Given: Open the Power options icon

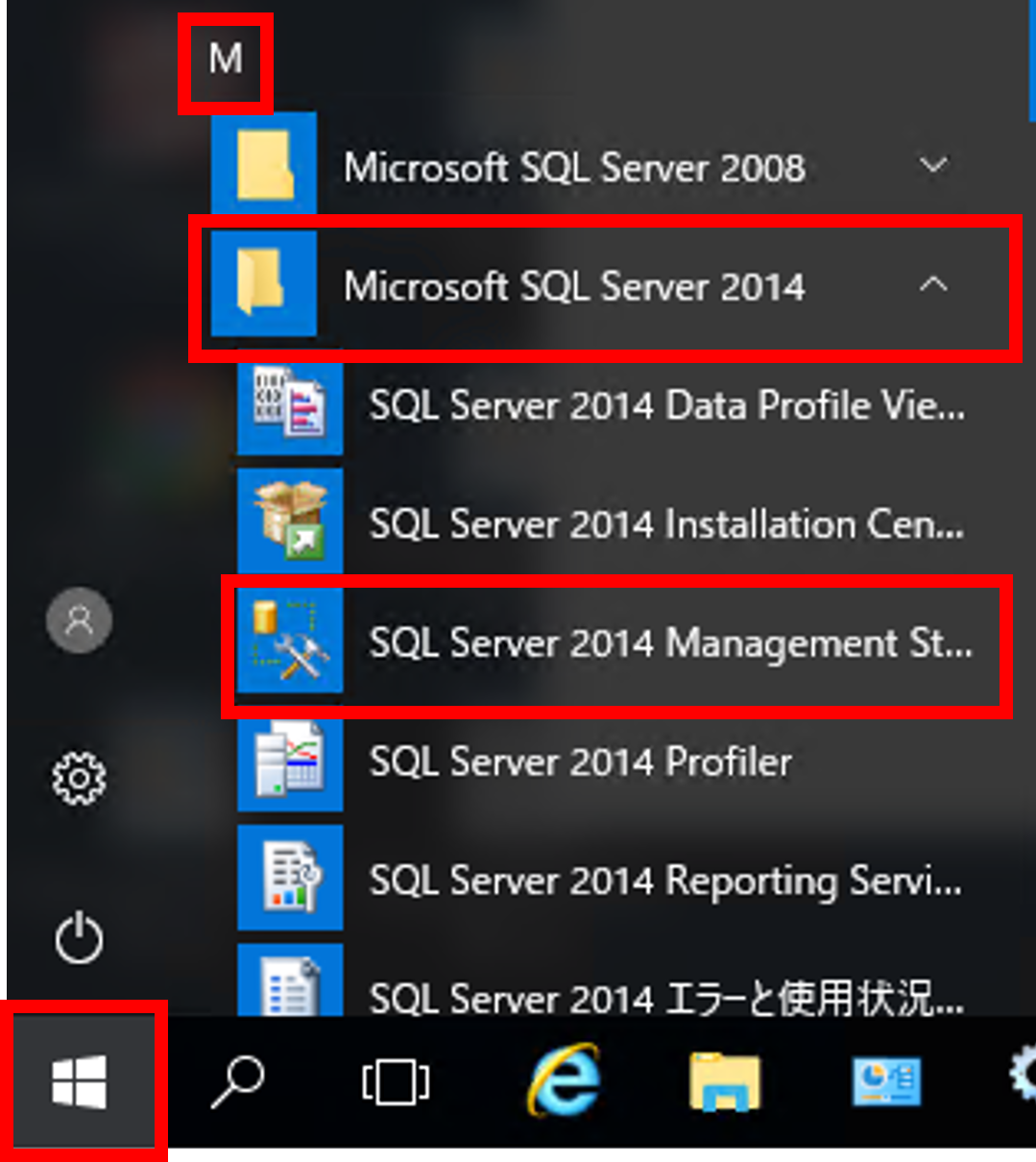Looking at the screenshot, I should pyautogui.click(x=79, y=937).
